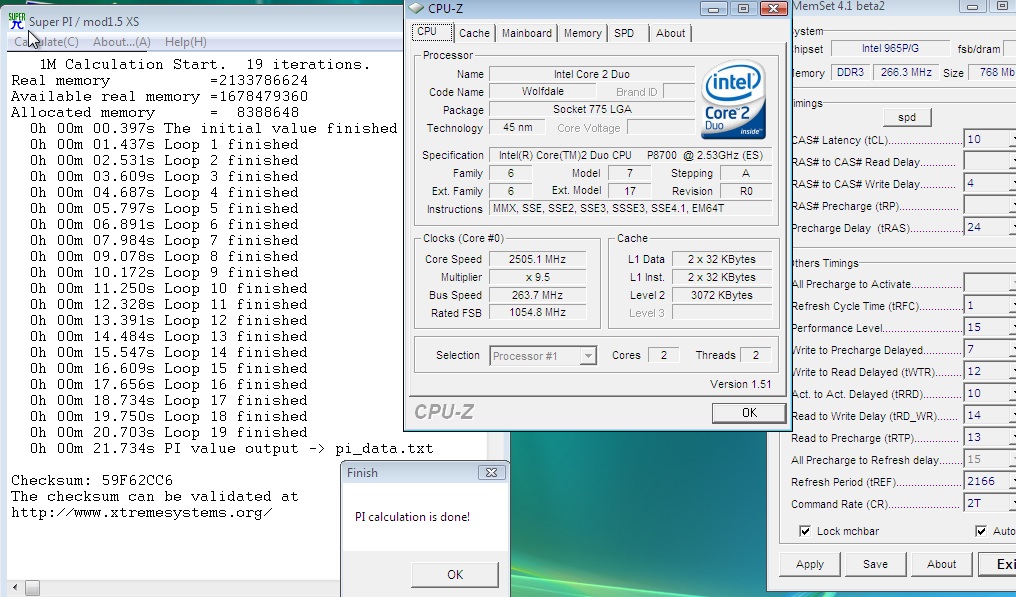Click the Level 2 cache value 3072 KBytes
The height and width of the screenshot is (597, 1016).
pos(722,296)
